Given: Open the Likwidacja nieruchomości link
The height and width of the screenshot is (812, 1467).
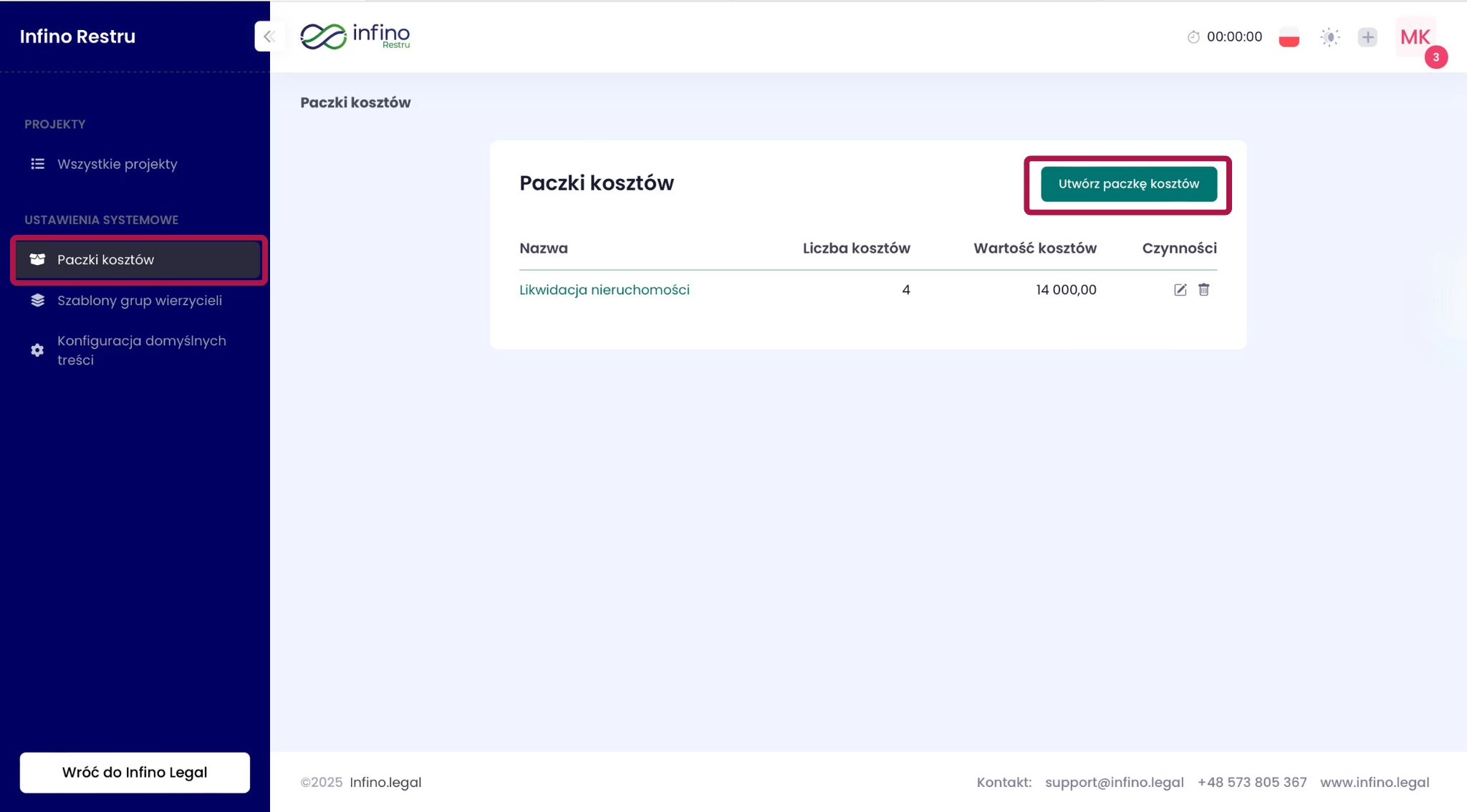Looking at the screenshot, I should pyautogui.click(x=604, y=290).
